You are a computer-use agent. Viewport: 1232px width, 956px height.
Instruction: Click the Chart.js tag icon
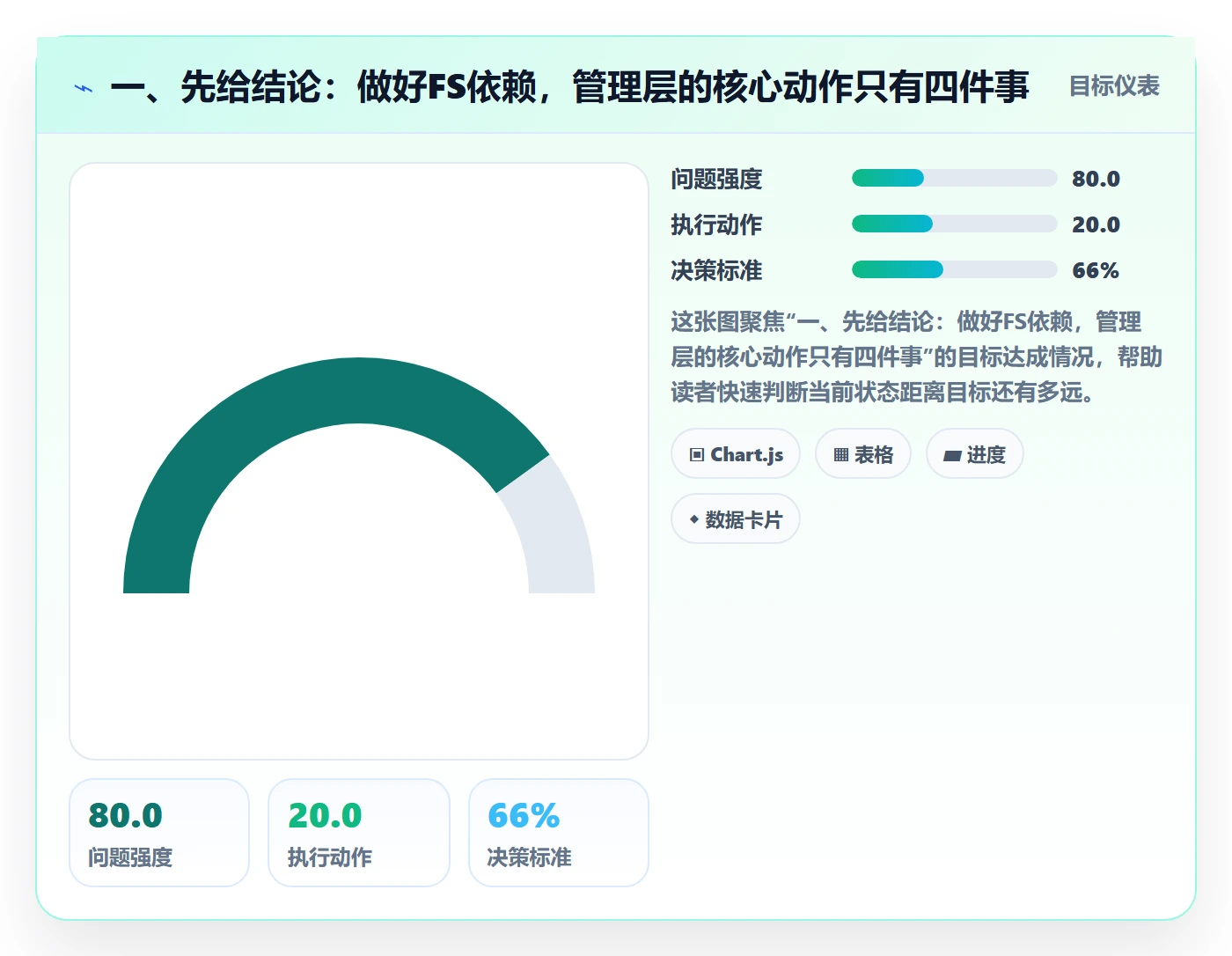click(x=697, y=455)
